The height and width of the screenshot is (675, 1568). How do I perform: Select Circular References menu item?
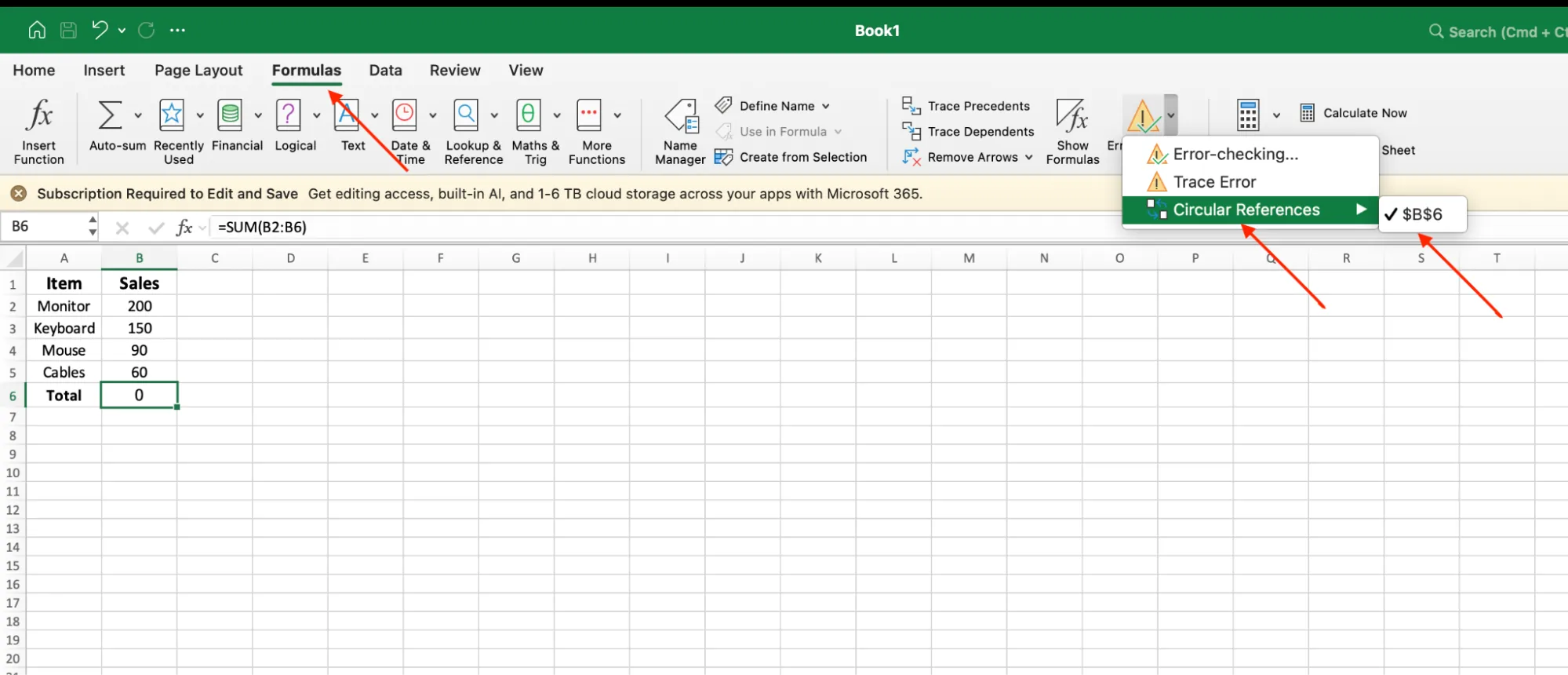click(x=1250, y=210)
